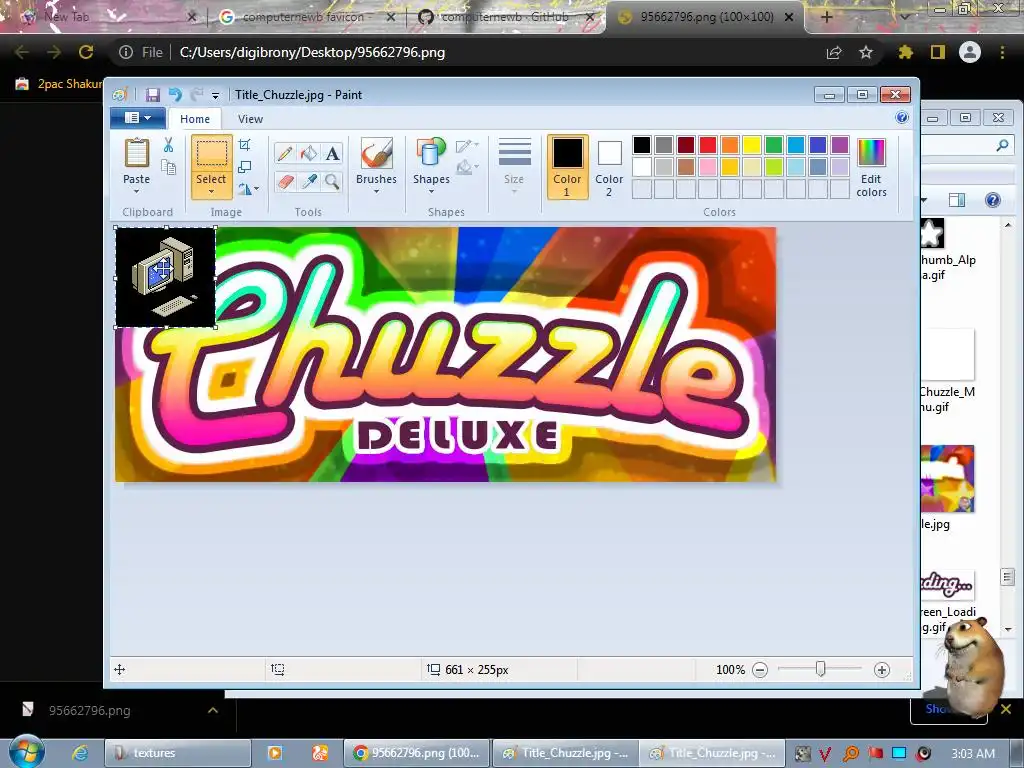
Task: Open the Rotate or flip dropdown
Action: pyautogui.click(x=248, y=189)
